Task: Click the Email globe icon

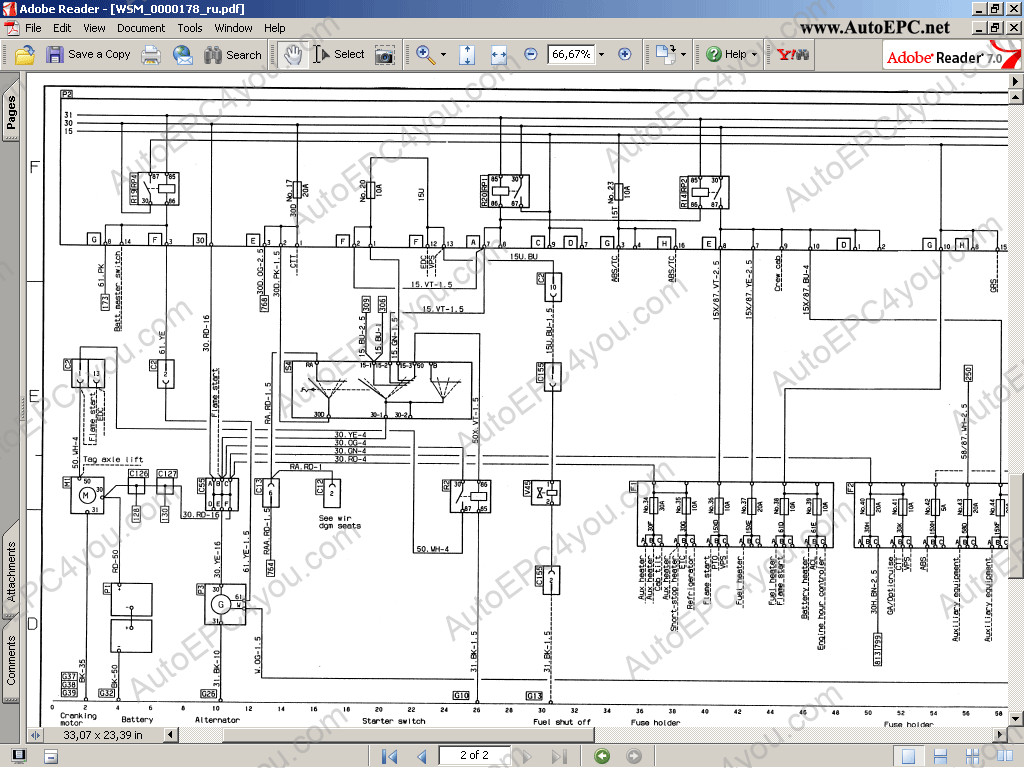Action: coord(183,55)
